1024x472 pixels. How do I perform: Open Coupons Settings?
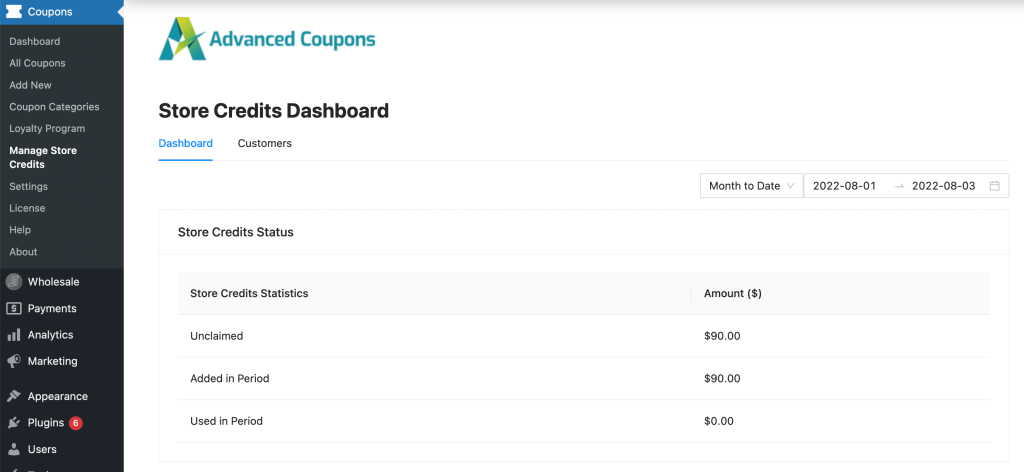[28, 186]
